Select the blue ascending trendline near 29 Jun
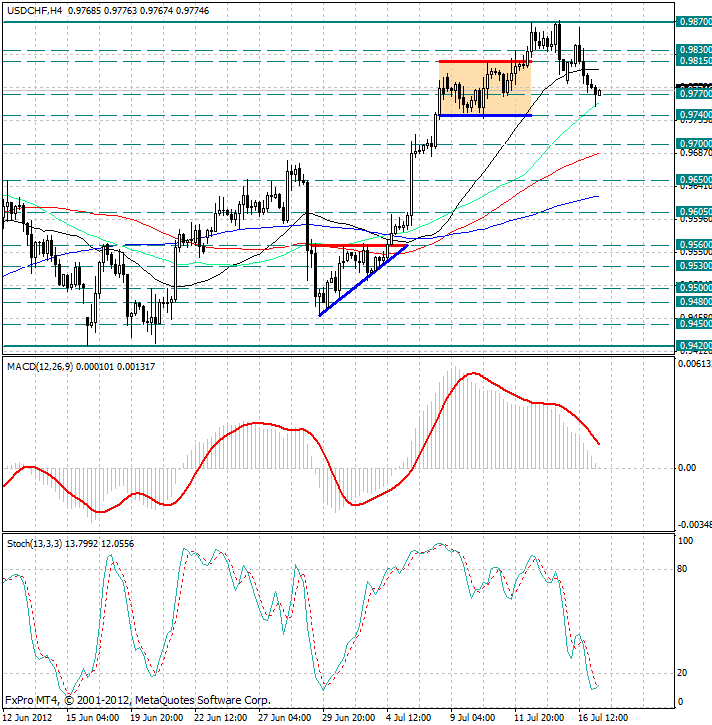This screenshot has height=725, width=712. click(x=363, y=280)
